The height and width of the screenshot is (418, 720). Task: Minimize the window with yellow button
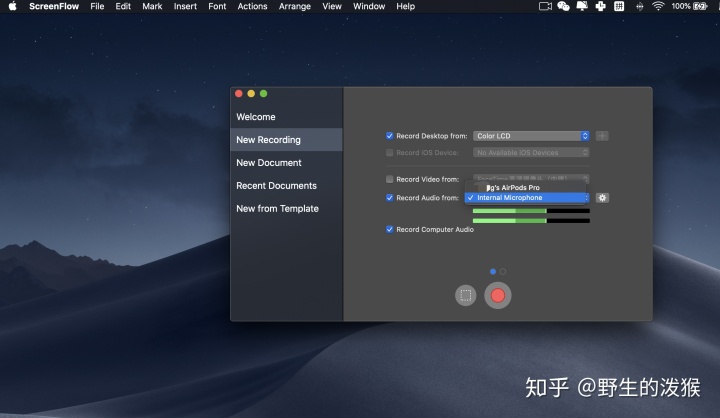tap(251, 94)
